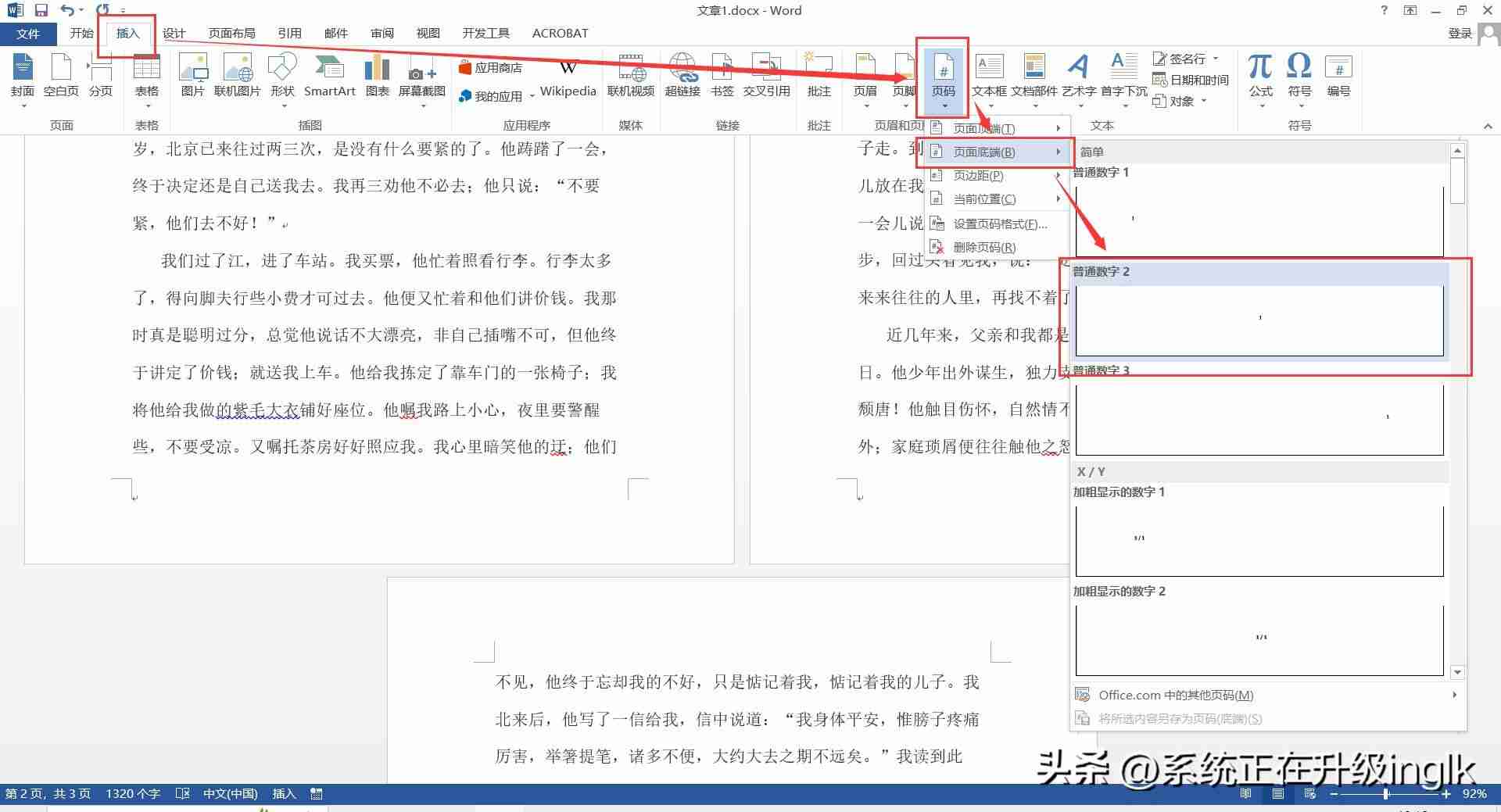Screen dimensions: 1501x812
Task: Choose the page margins (页边距) entry
Action: (x=996, y=175)
